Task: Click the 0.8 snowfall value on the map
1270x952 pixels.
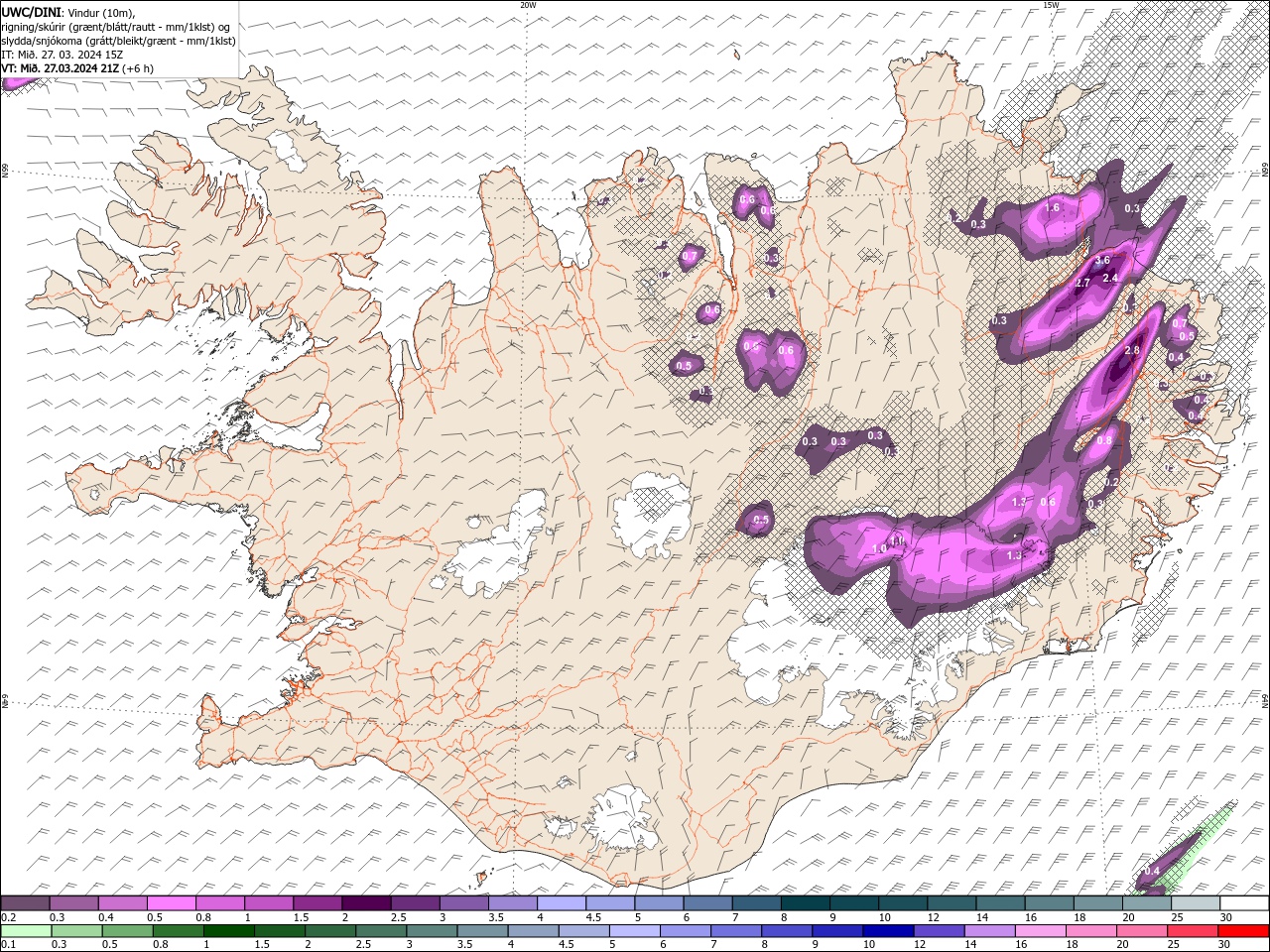Action: pos(1104,440)
